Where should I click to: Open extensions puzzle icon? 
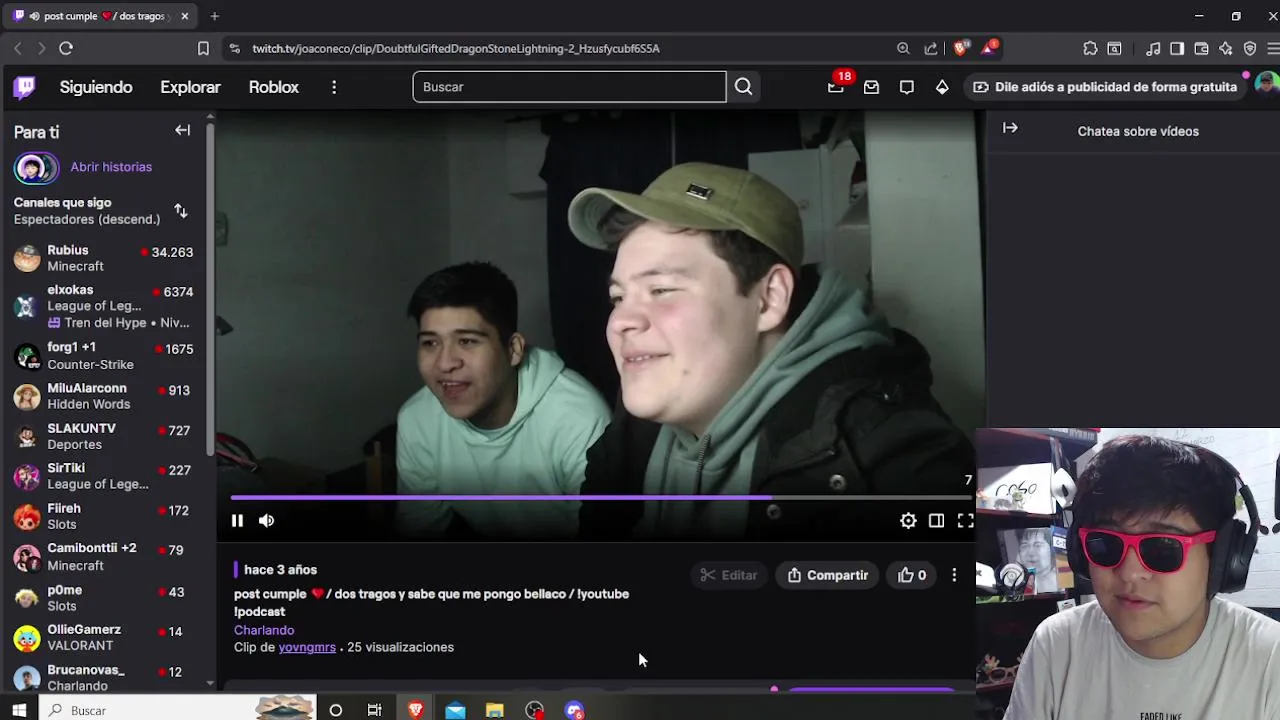click(1090, 48)
